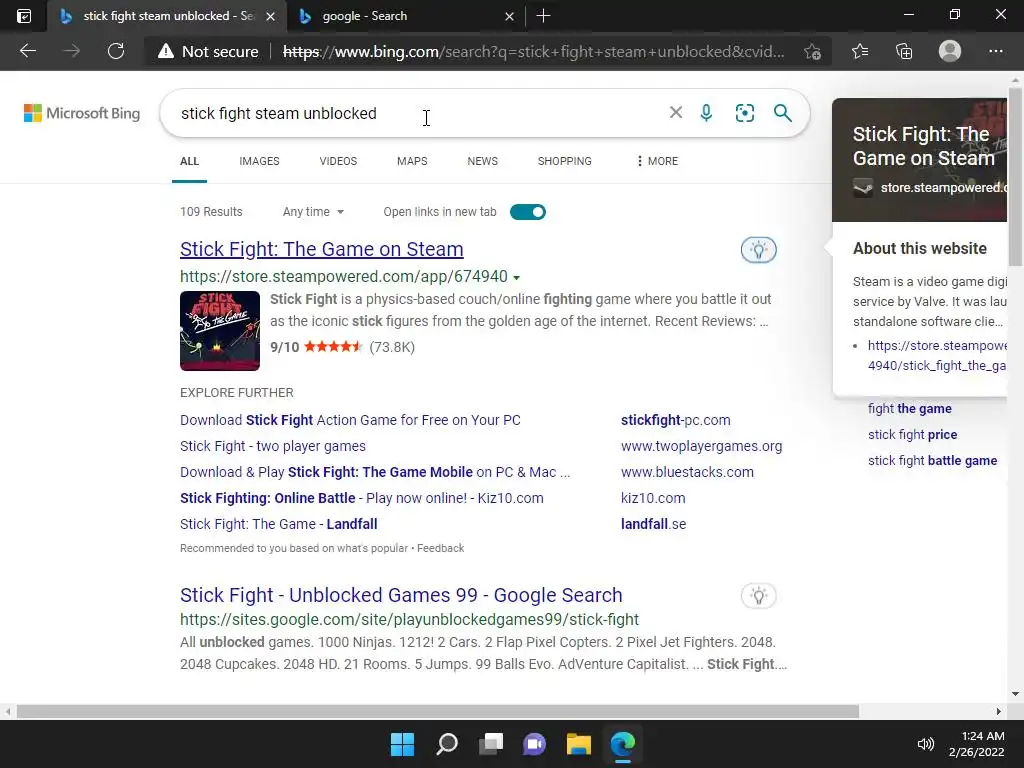1024x768 pixels.
Task: Open Download & Play Stick Fight Mobile link
Action: [375, 472]
